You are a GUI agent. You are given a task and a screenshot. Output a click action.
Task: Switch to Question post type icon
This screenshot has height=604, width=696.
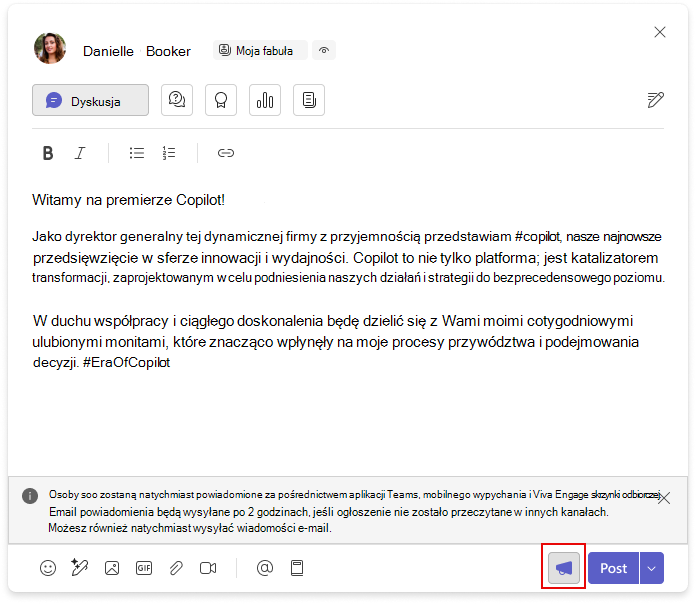177,100
